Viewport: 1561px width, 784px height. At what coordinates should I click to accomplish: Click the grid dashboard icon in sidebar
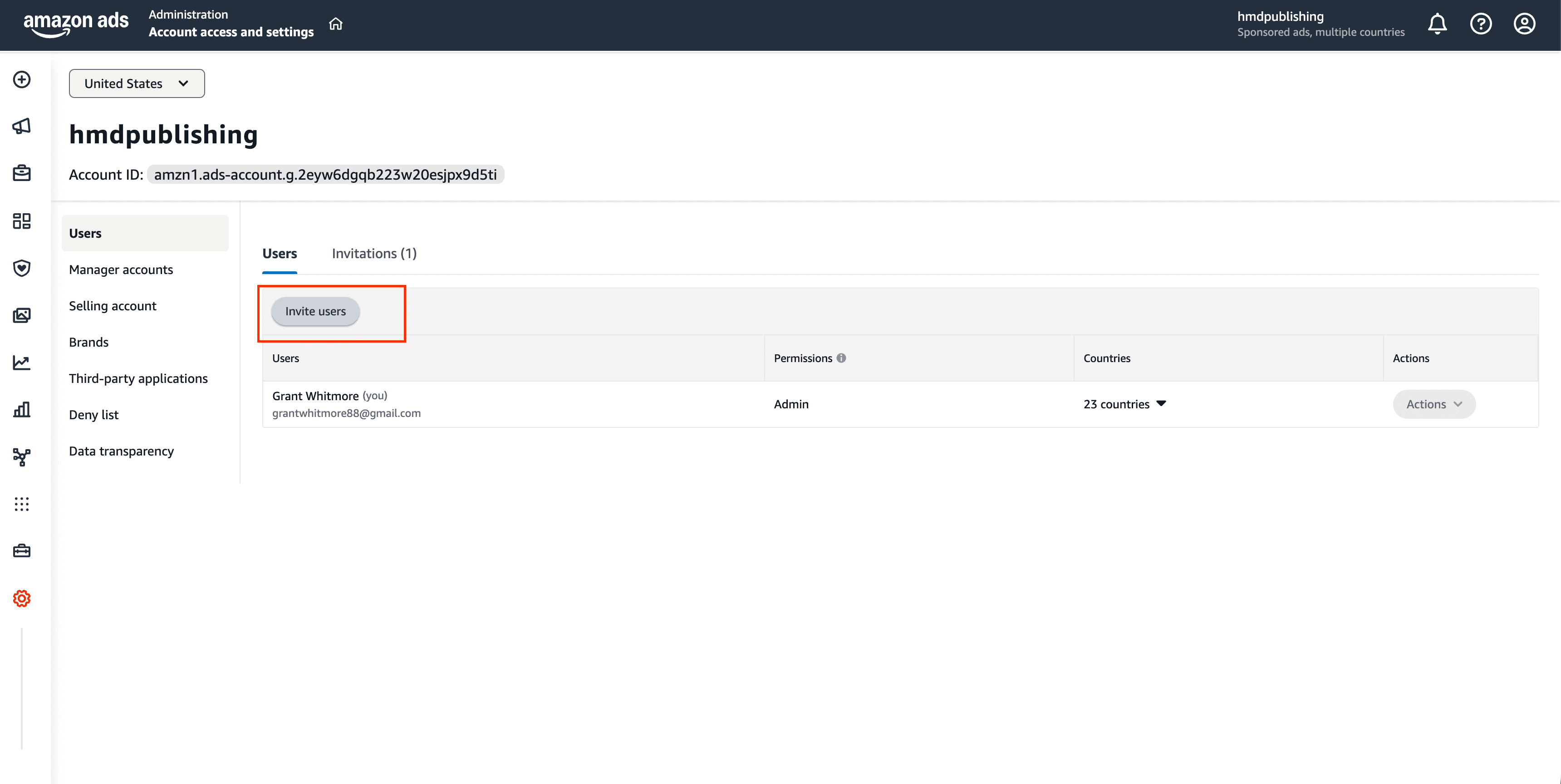[x=22, y=222]
